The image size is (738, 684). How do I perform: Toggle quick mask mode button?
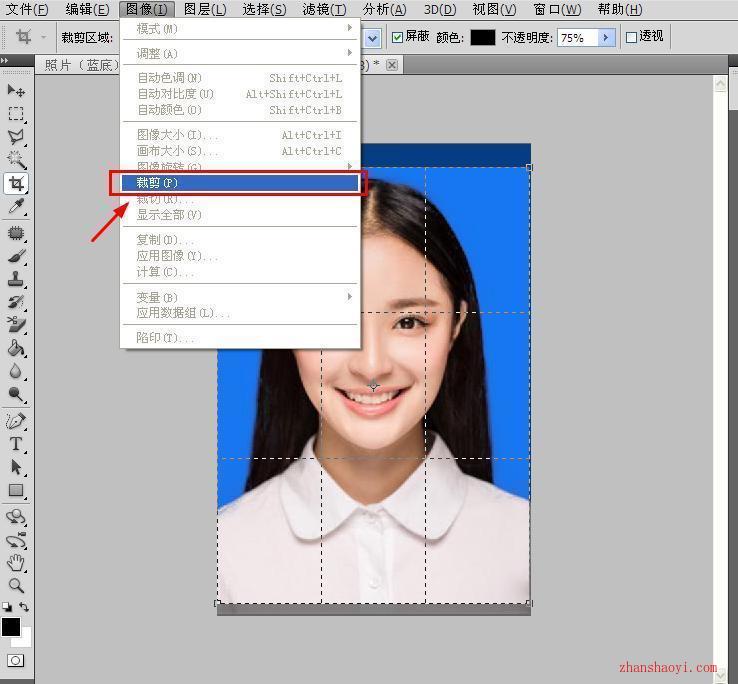pos(15,660)
